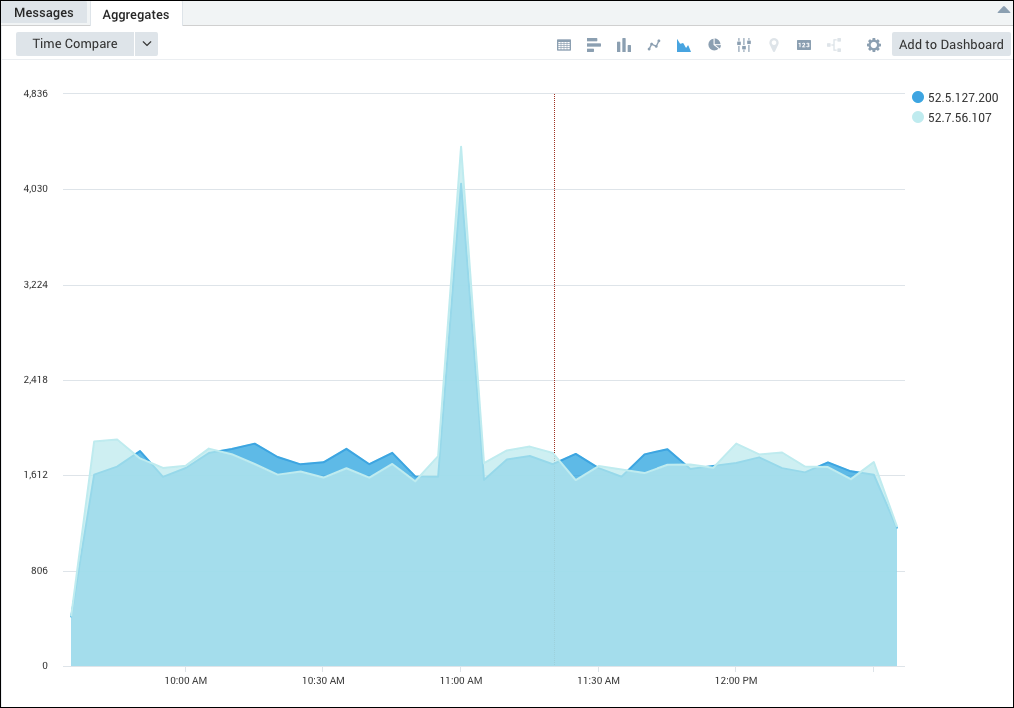Toggle the 52.7.56.107 series in legend
Viewport: 1014px width, 708px height.
coord(956,117)
